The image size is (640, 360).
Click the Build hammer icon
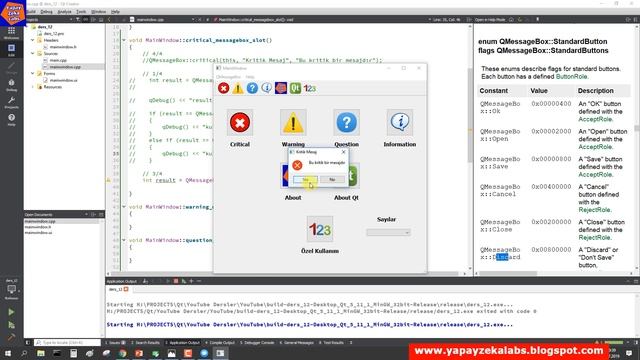click(x=11, y=338)
